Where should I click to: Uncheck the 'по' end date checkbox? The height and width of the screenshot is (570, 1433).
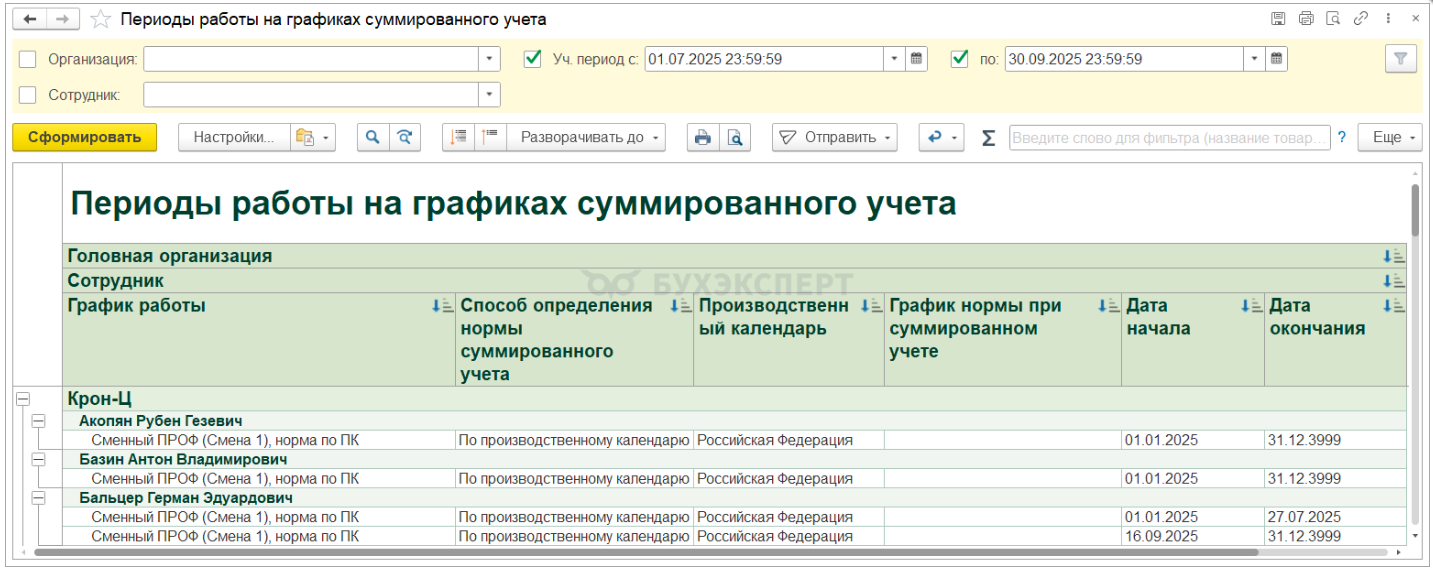point(960,59)
